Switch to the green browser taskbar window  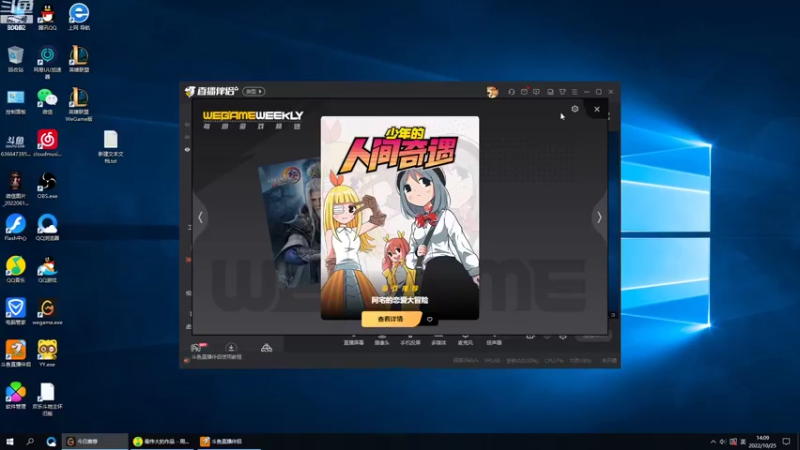162,441
